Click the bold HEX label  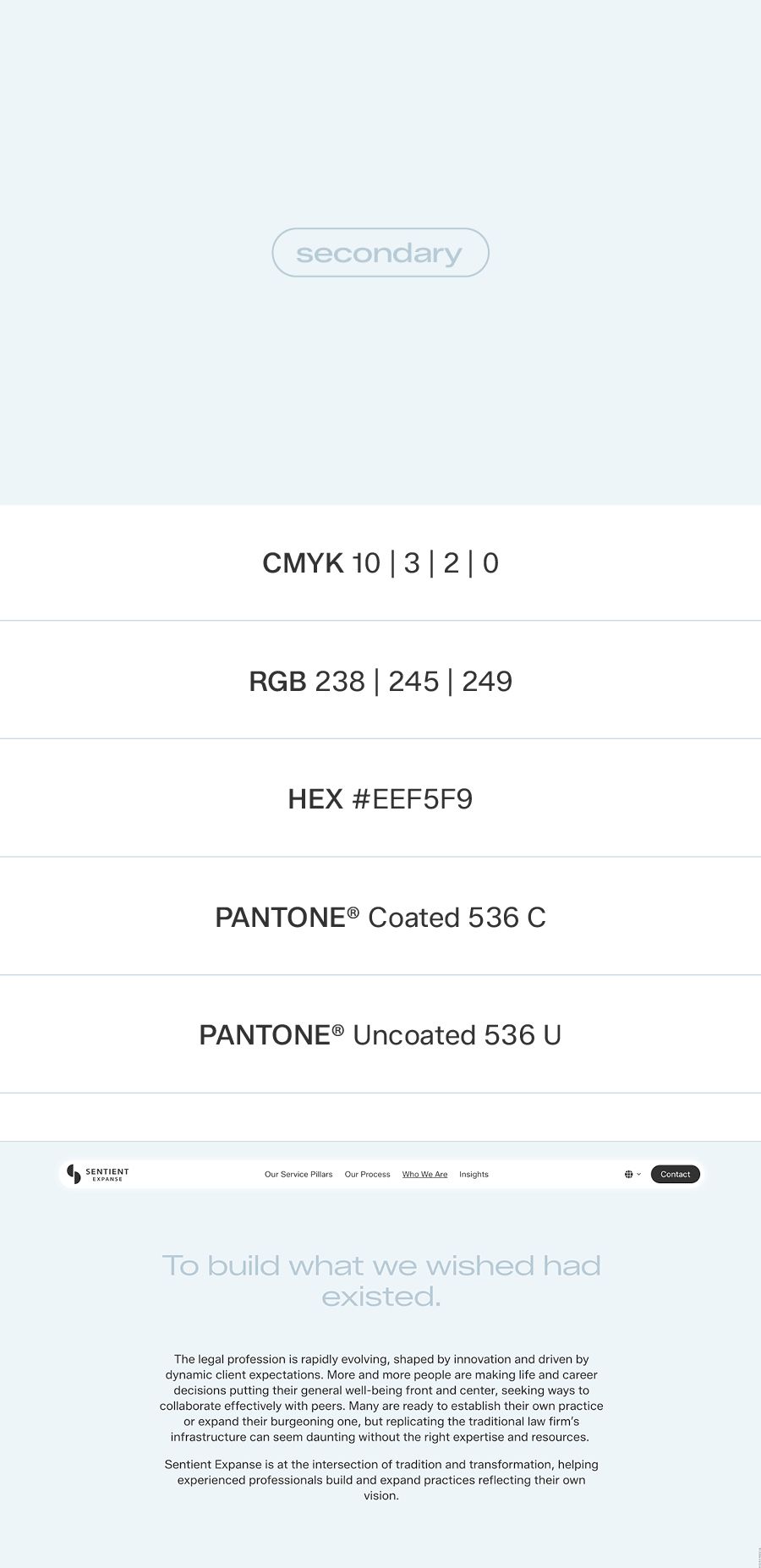click(x=315, y=799)
